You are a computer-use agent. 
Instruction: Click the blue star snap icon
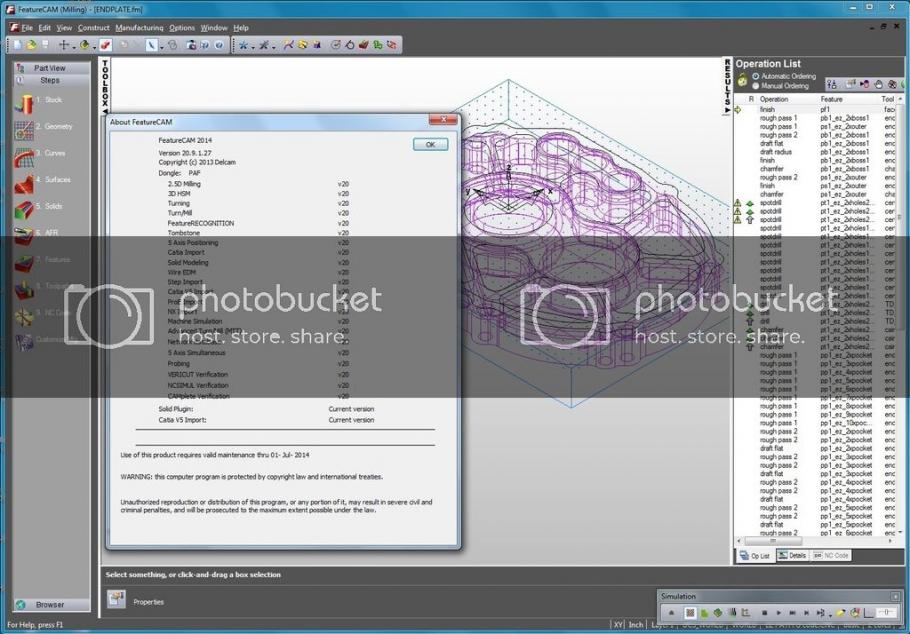point(244,45)
